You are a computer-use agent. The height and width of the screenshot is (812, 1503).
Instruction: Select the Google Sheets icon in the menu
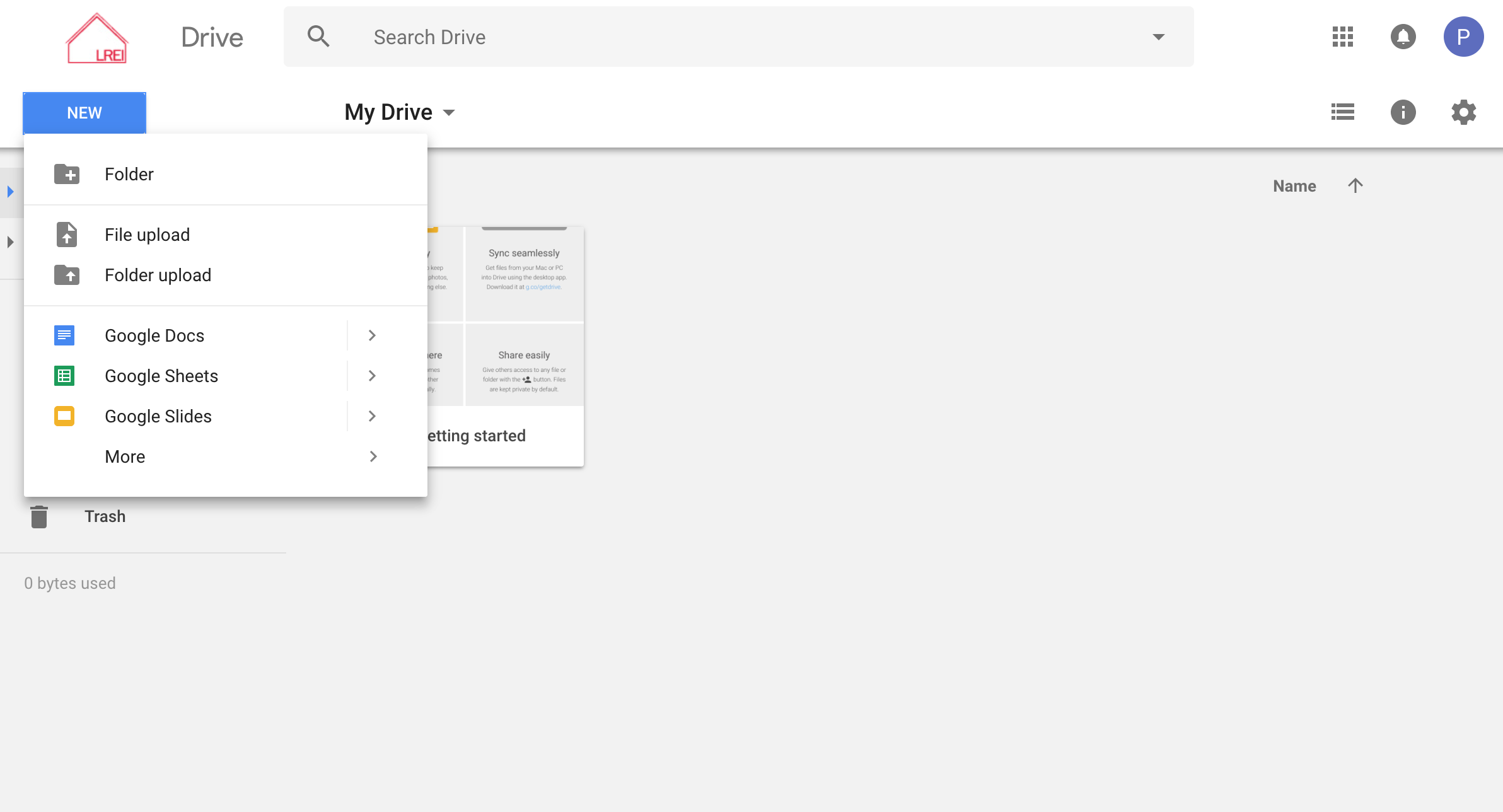coord(64,375)
